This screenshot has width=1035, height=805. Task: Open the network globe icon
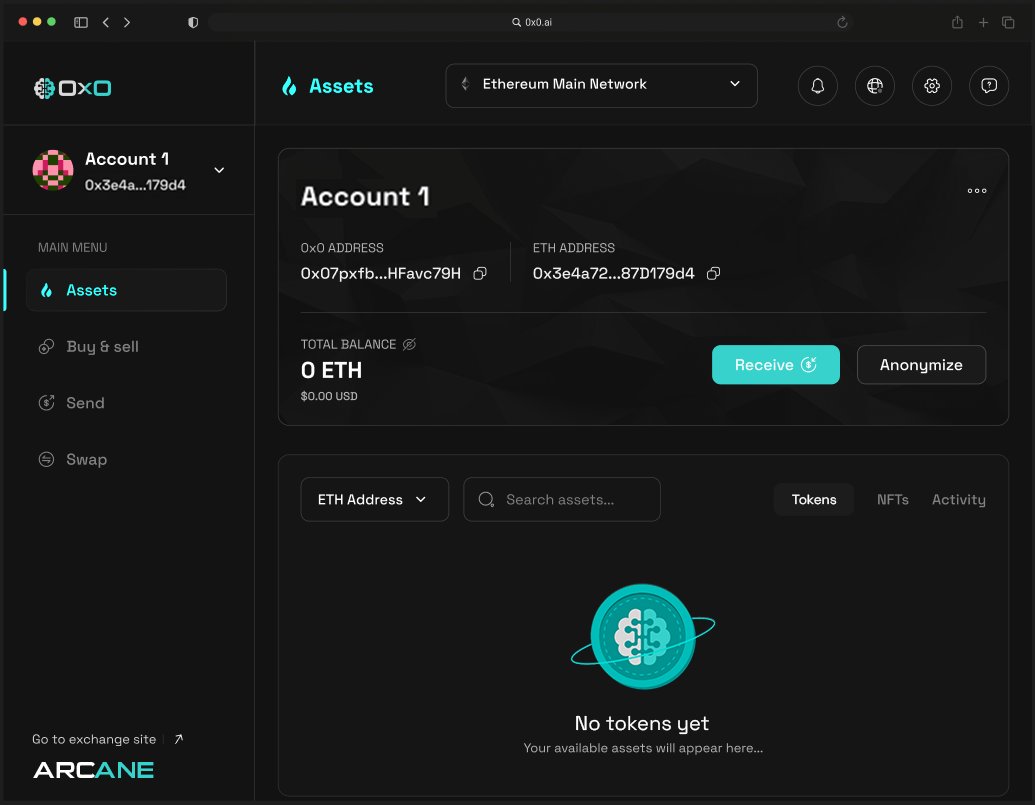(874, 86)
